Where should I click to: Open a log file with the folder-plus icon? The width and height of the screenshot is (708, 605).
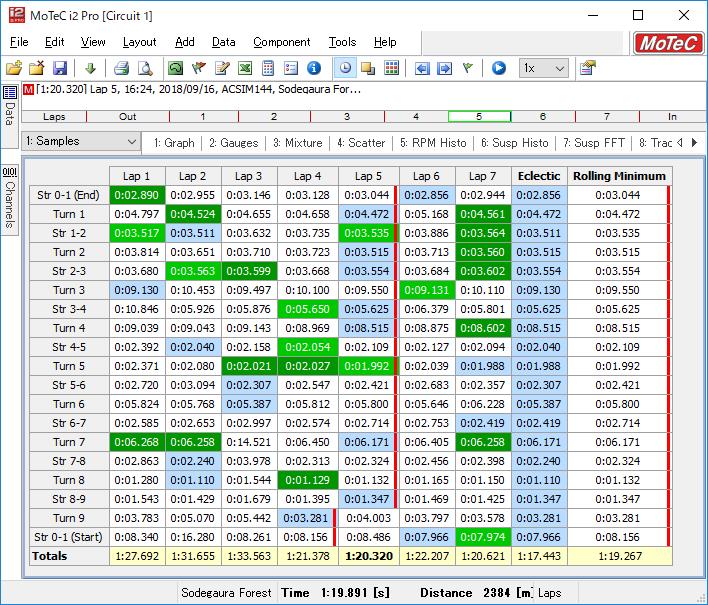[x=14, y=68]
